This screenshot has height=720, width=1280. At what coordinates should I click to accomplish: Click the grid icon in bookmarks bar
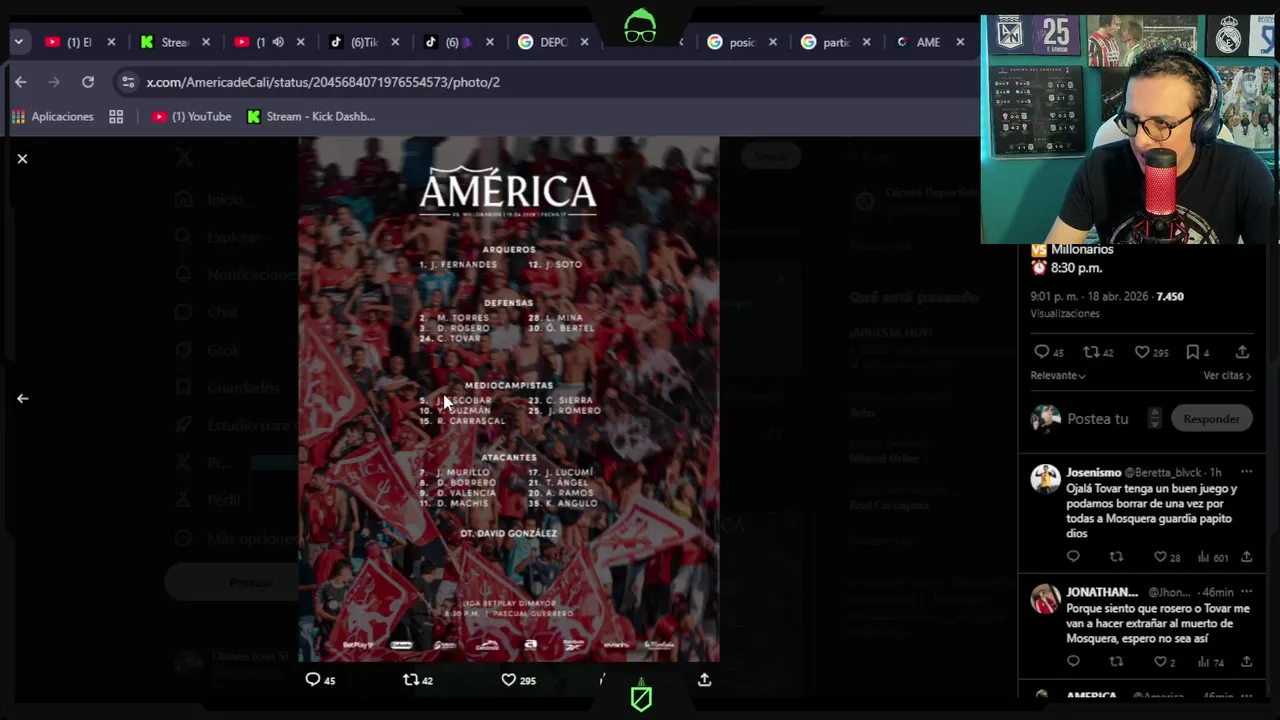[x=116, y=117]
